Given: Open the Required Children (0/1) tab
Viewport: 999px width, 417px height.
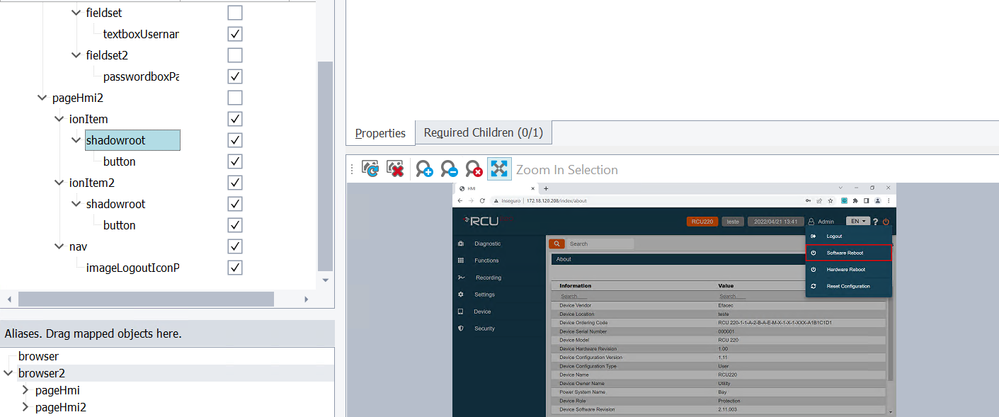Looking at the screenshot, I should coord(484,133).
